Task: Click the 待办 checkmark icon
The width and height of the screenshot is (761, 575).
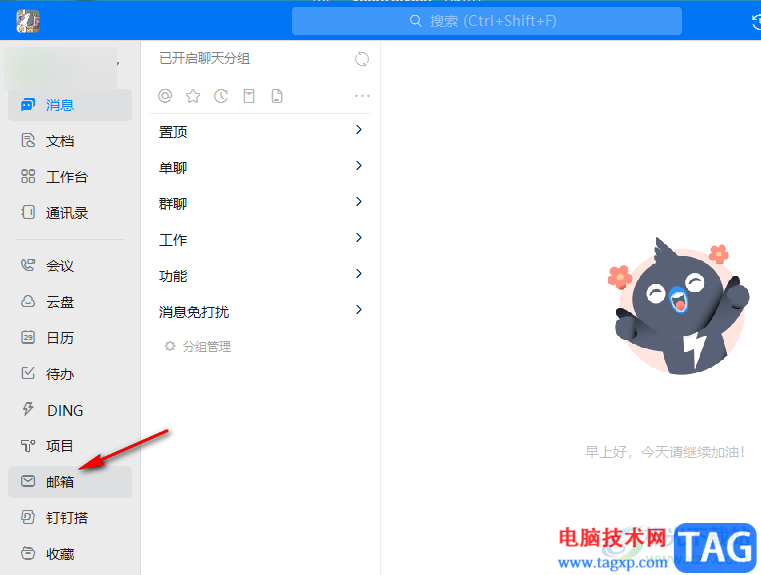Action: 28,373
